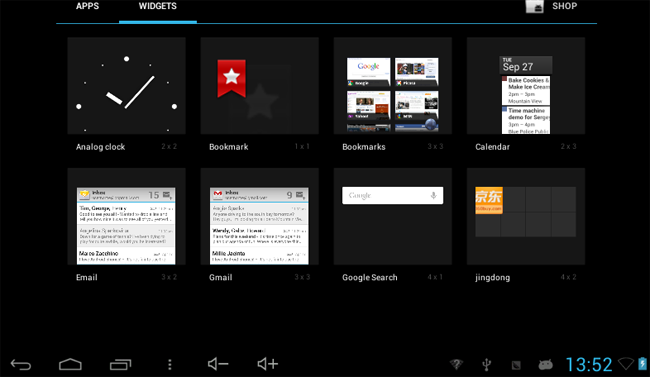Switch to the APPS tab
The image size is (650, 377).
87,6
